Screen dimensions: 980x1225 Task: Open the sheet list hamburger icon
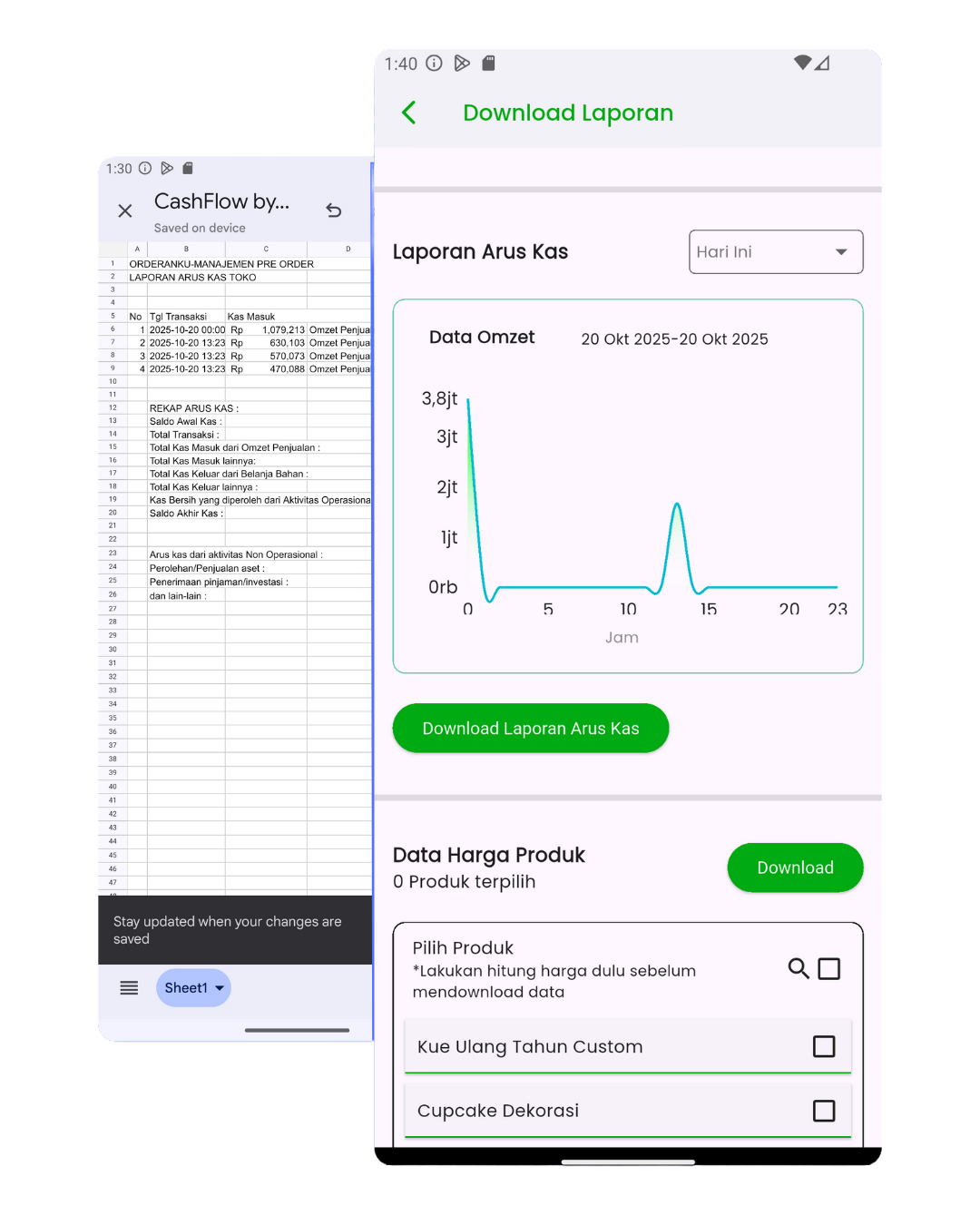(x=129, y=988)
